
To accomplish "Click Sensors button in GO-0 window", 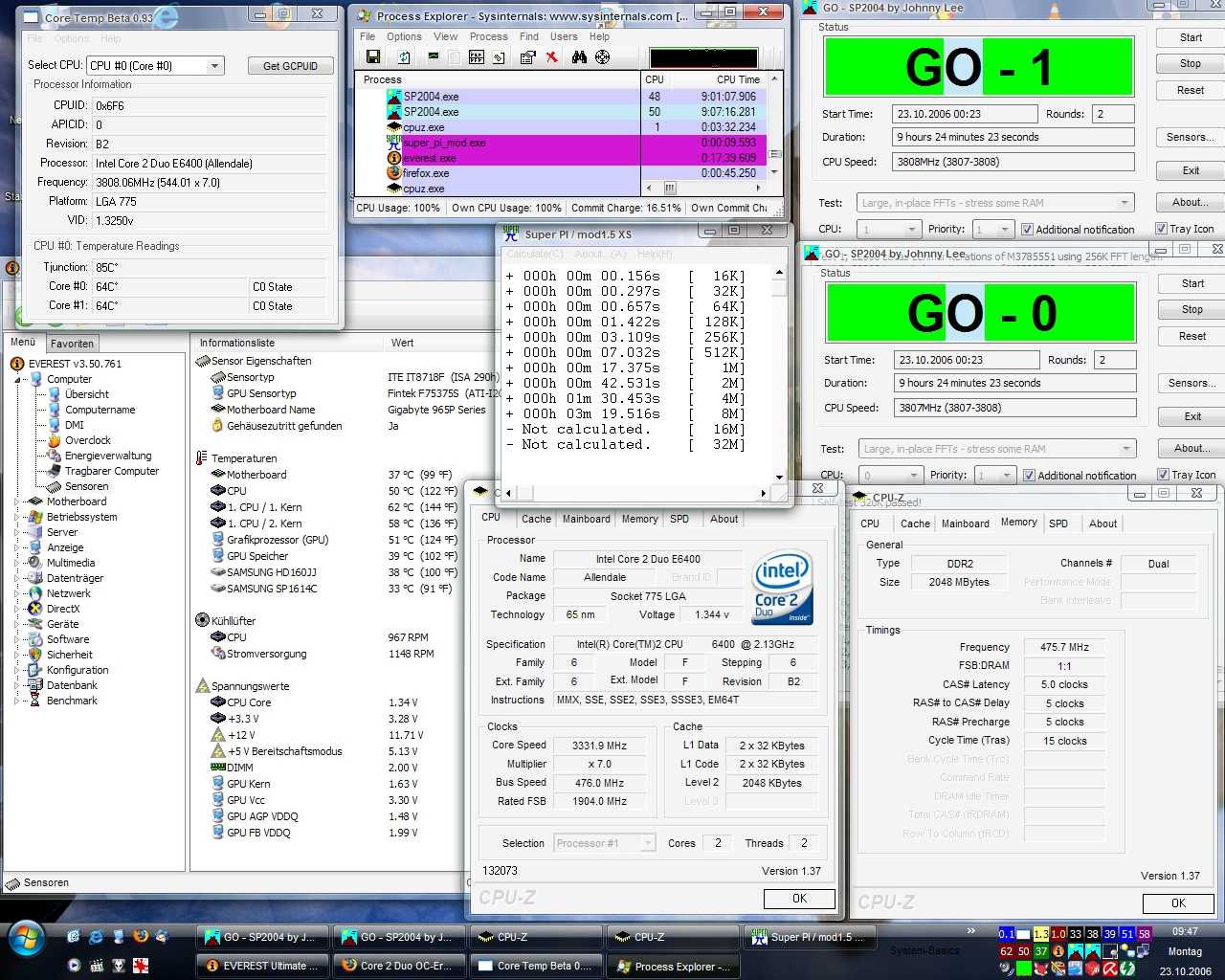I will tap(1192, 383).
